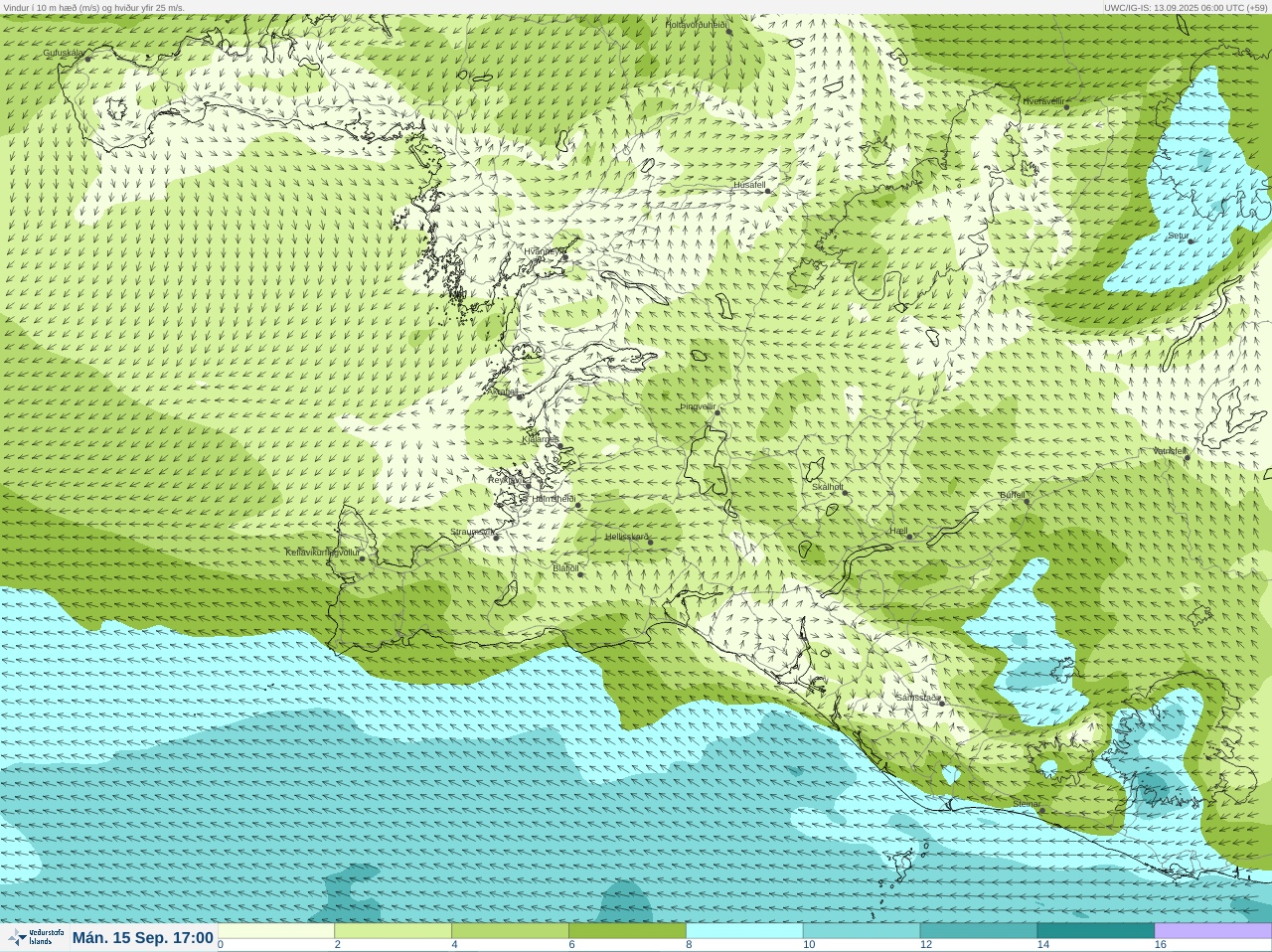
Task: Click the Húsafell station label
Action: point(749,185)
